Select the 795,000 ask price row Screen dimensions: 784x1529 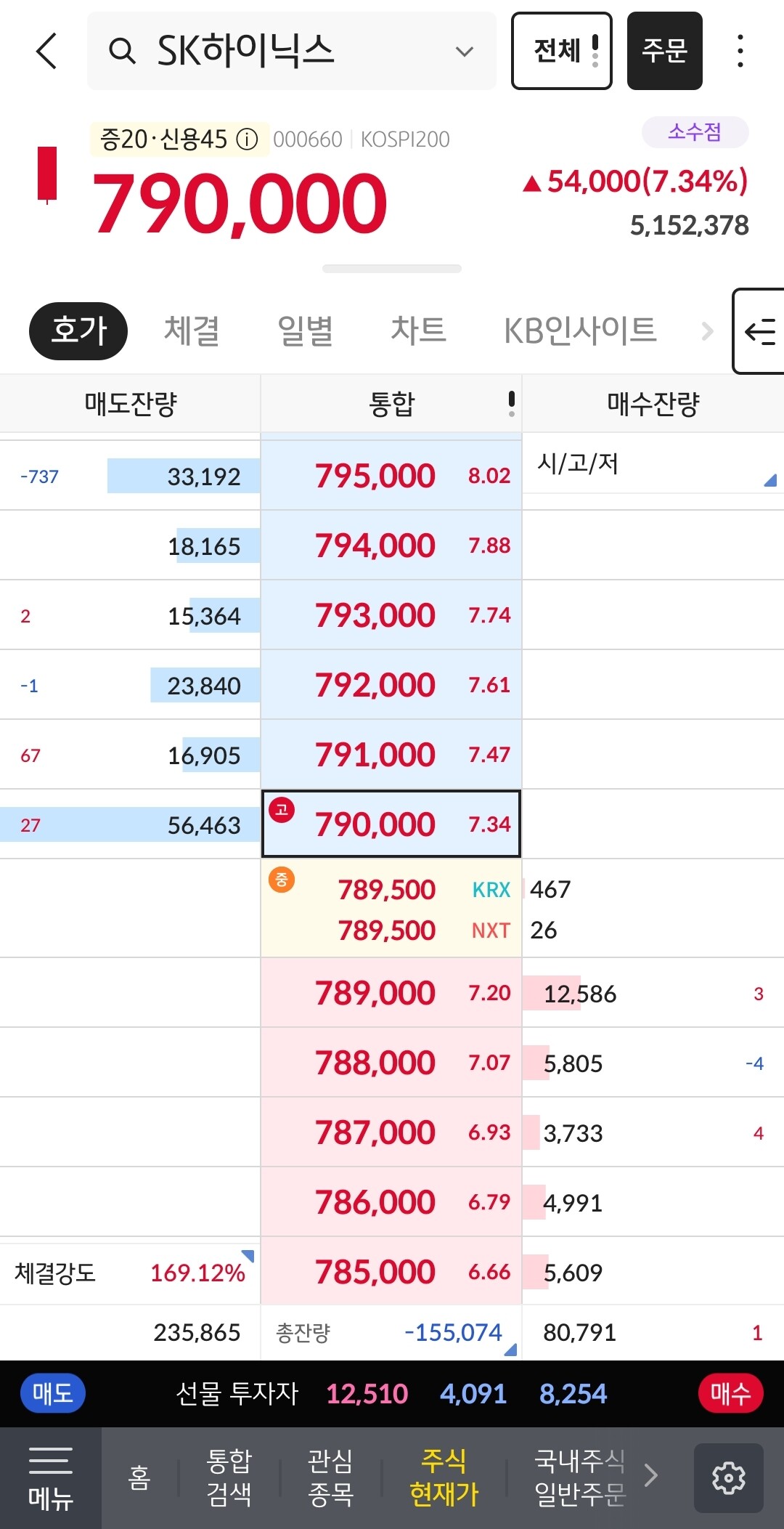[391, 476]
